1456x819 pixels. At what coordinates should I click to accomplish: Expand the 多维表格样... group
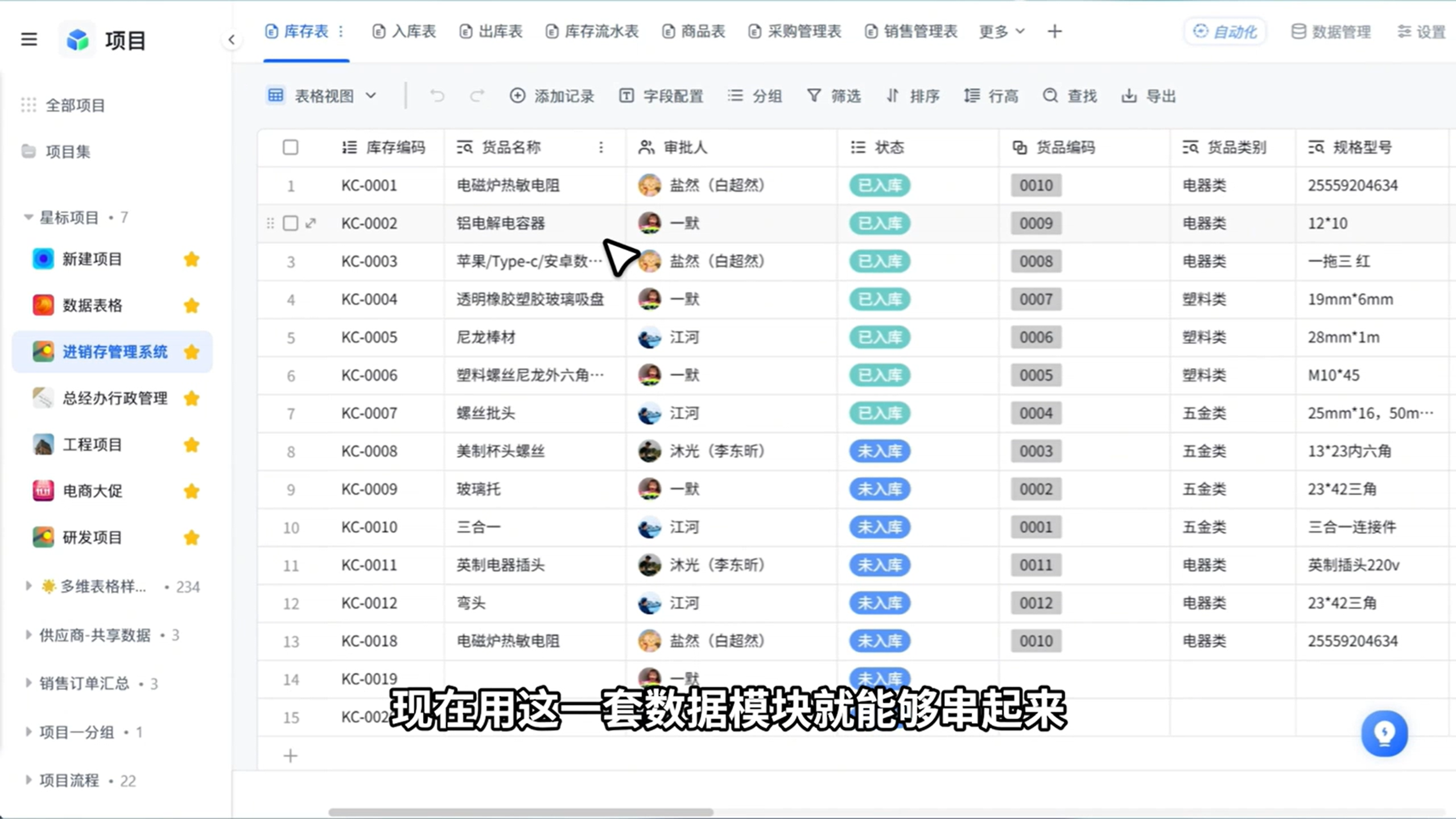point(28,586)
